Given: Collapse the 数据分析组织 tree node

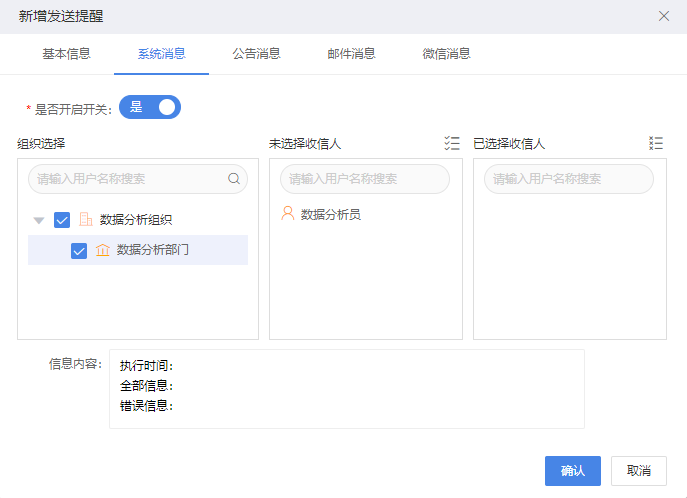Looking at the screenshot, I should [39, 220].
